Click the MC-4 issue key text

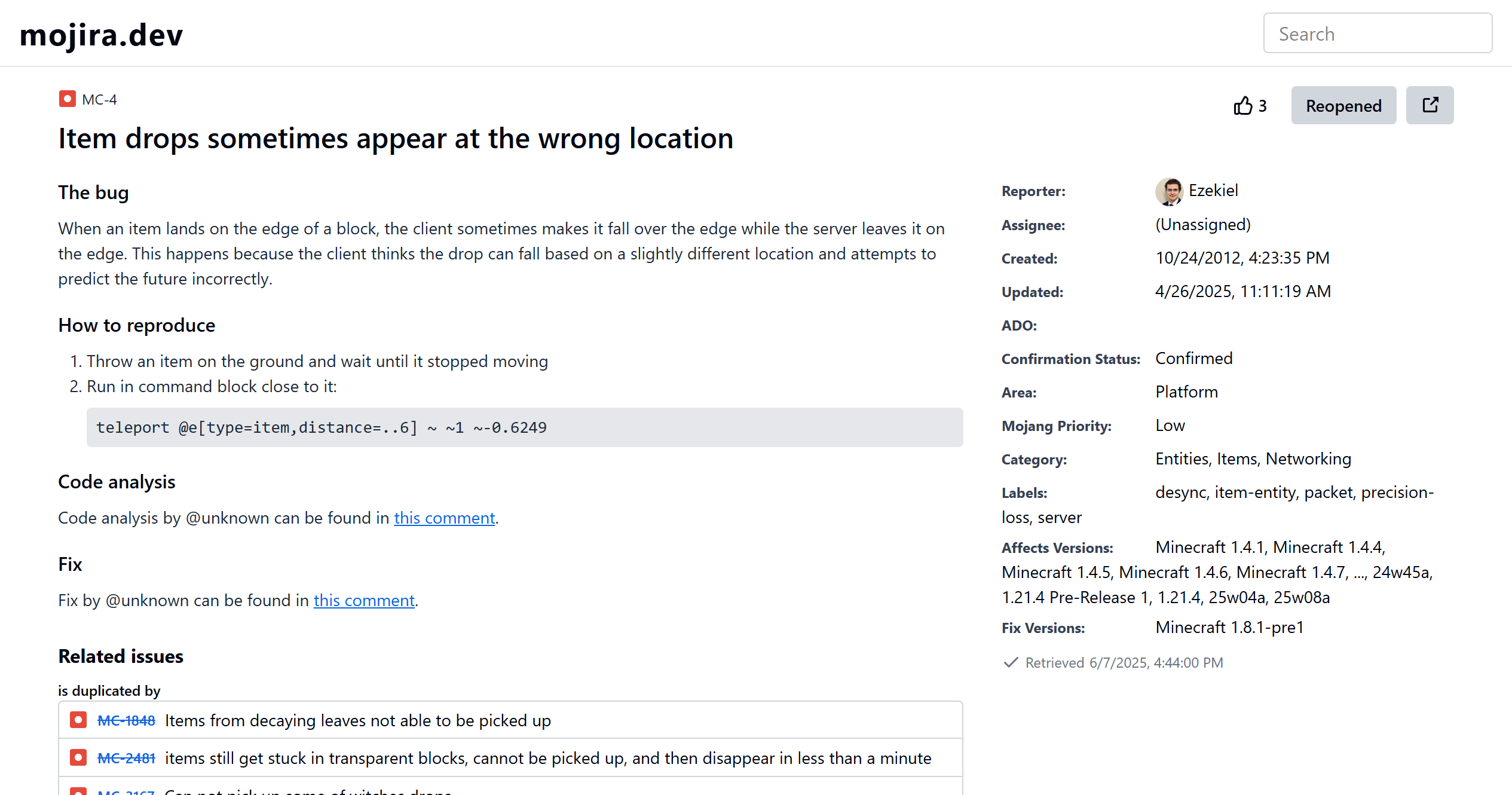99,99
